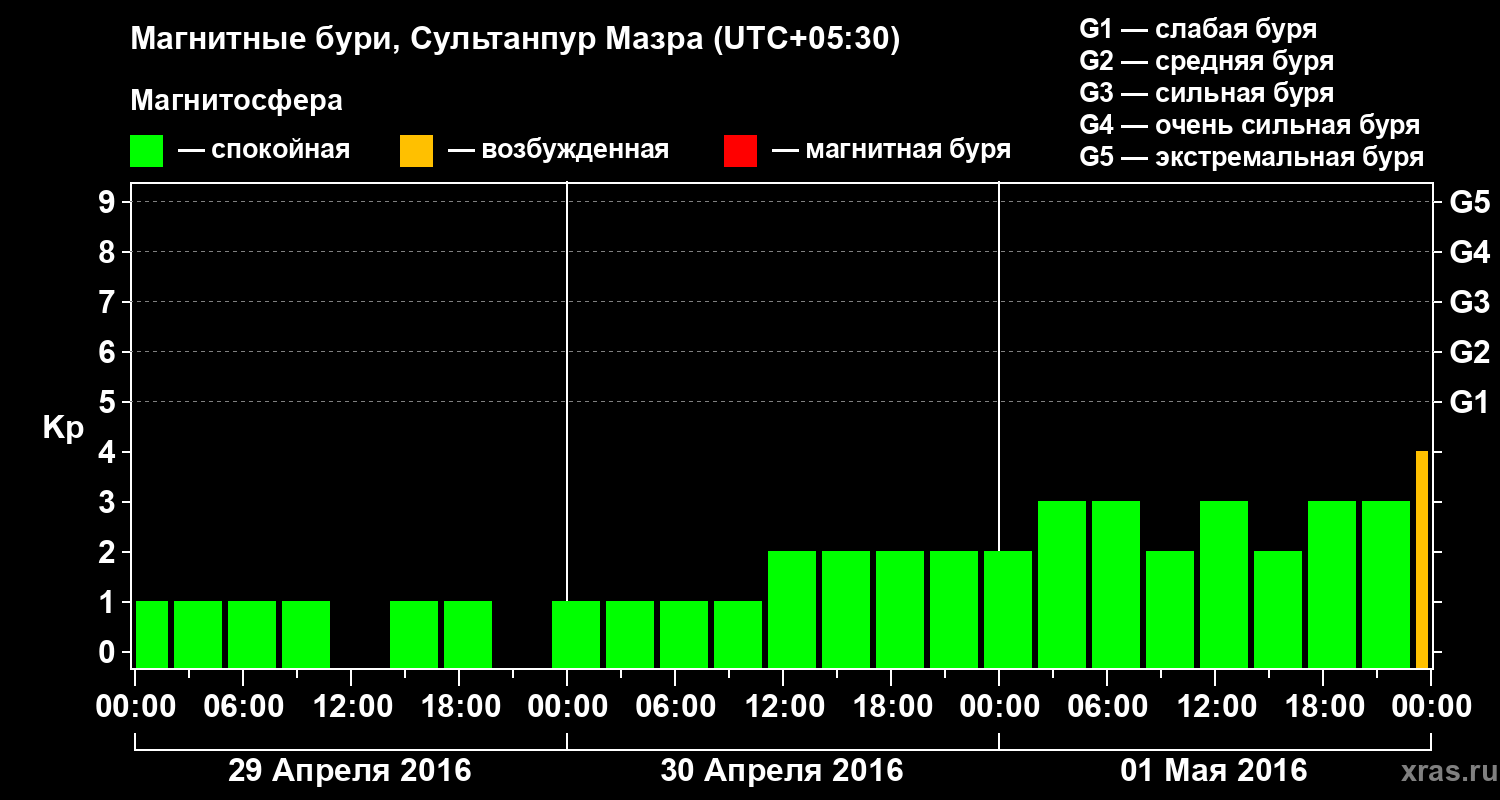Click the — возбужденная legend label
This screenshot has width=1500, height=800.
point(558,150)
